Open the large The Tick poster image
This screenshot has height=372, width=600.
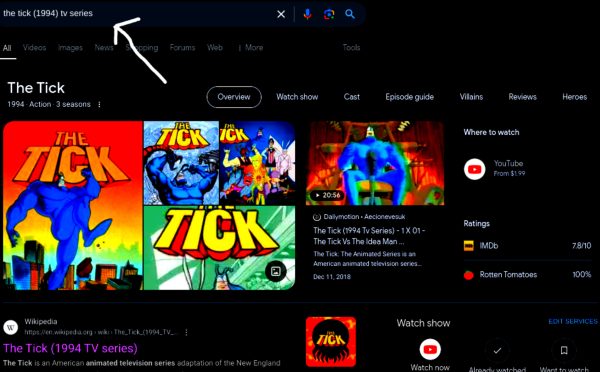[73, 205]
